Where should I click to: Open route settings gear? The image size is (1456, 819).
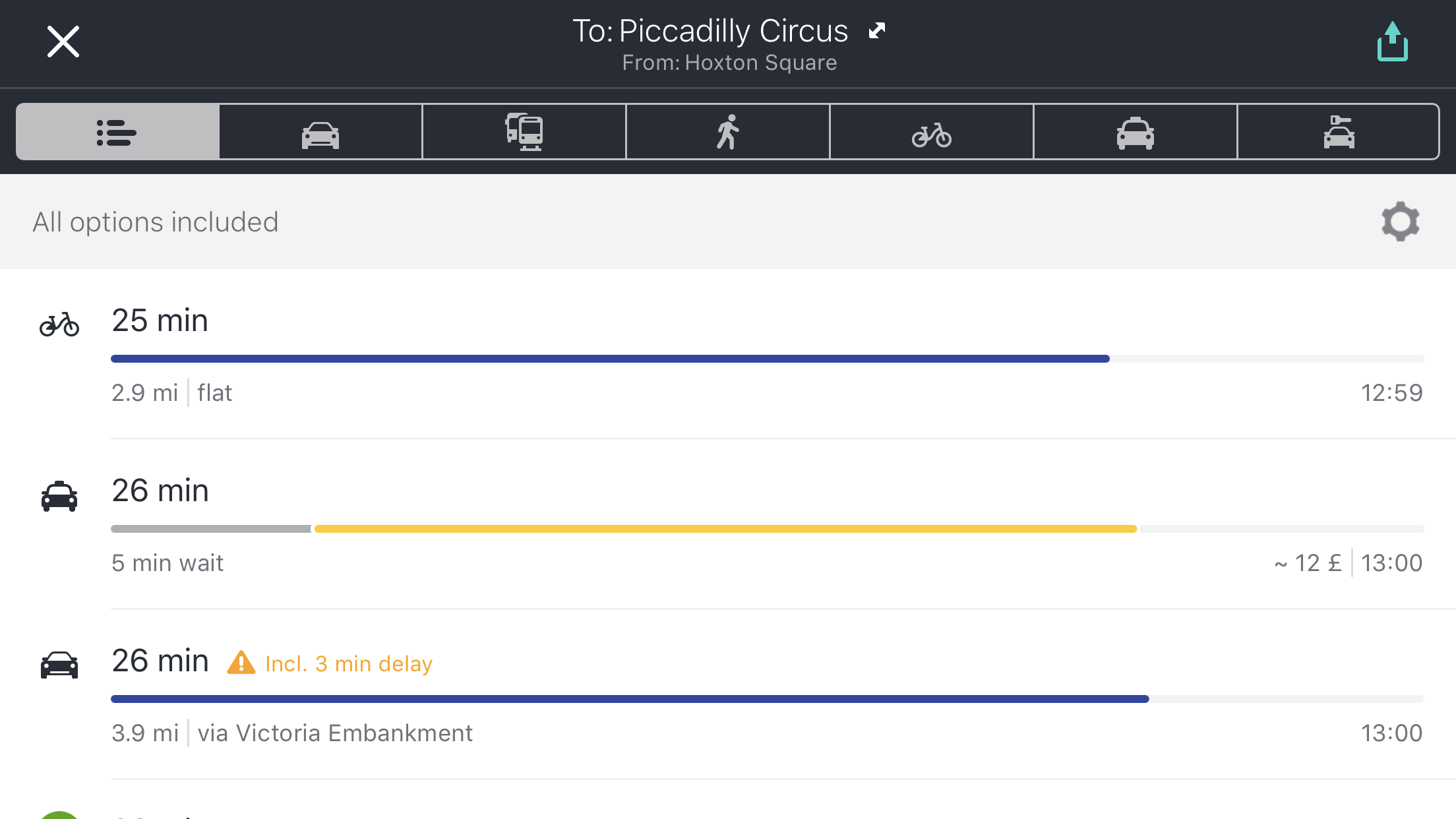coord(1400,222)
